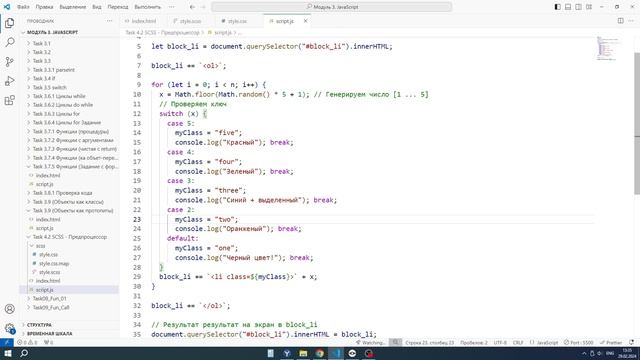Click the zoom magnifier status item
640x360 pixels.
click(x=395, y=342)
